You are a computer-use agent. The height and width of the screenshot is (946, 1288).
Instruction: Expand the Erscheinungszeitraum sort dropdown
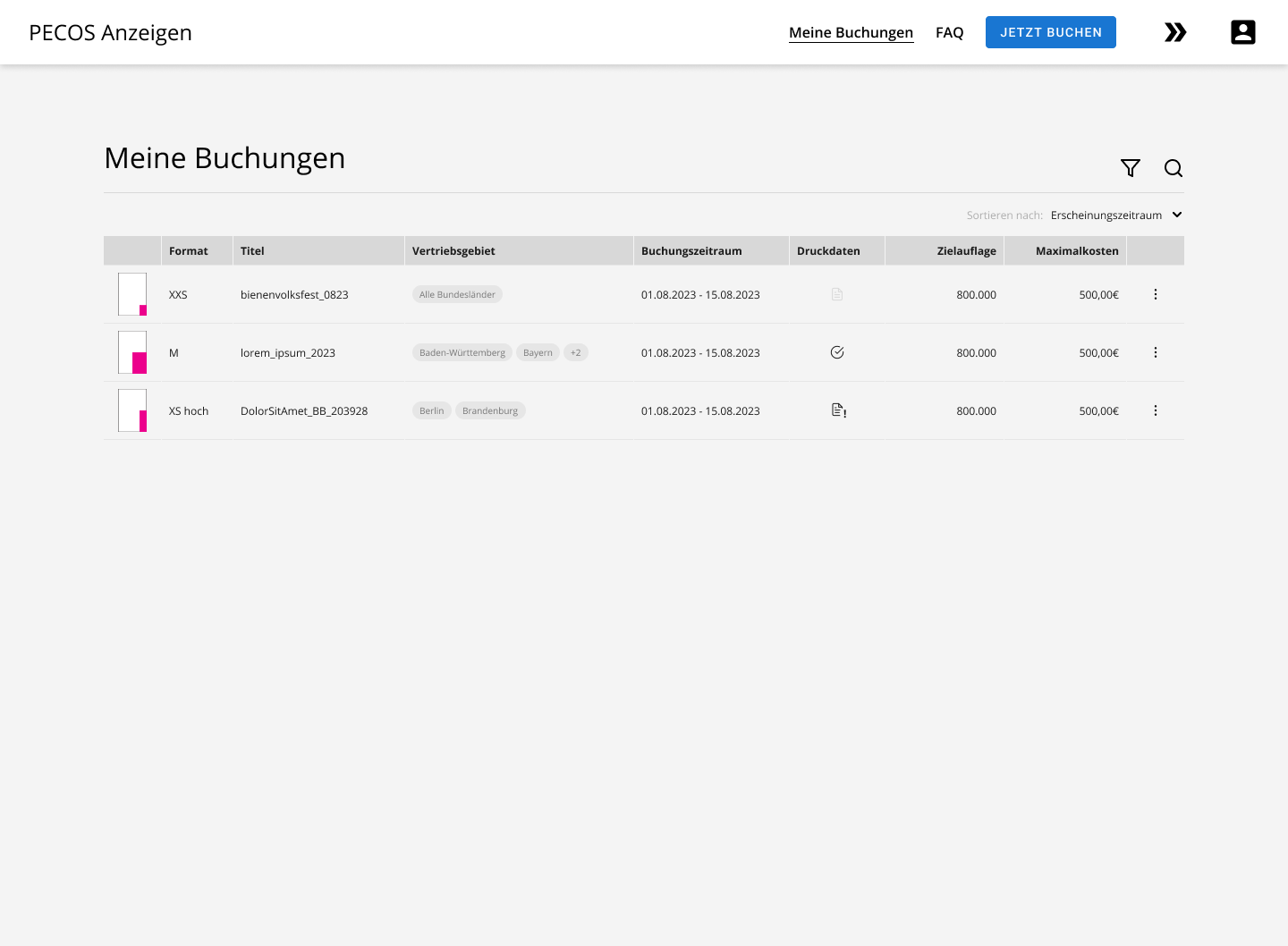tap(1116, 215)
